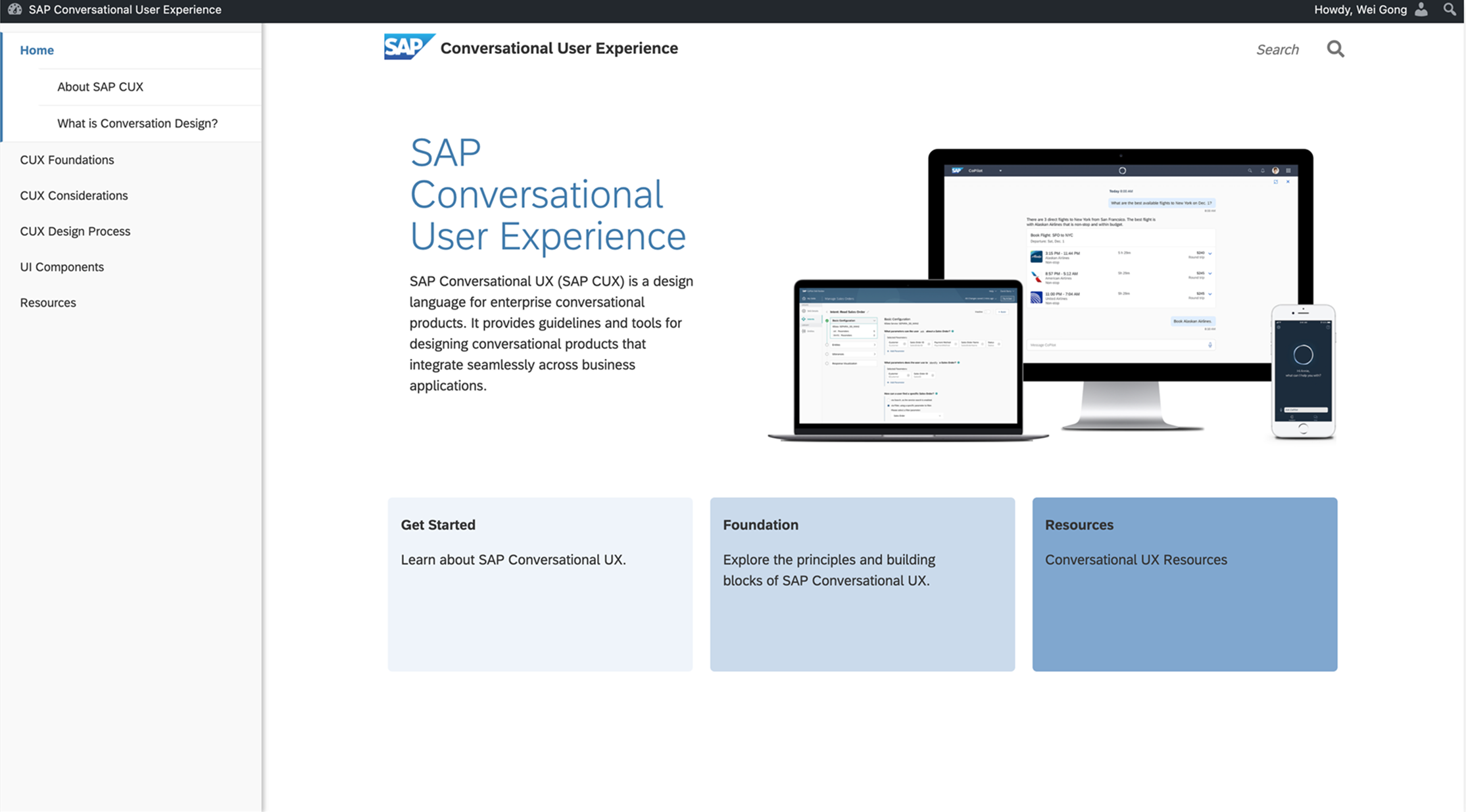The width and height of the screenshot is (1466, 812).
Task: Select Home in the left sidebar
Action: coord(37,49)
